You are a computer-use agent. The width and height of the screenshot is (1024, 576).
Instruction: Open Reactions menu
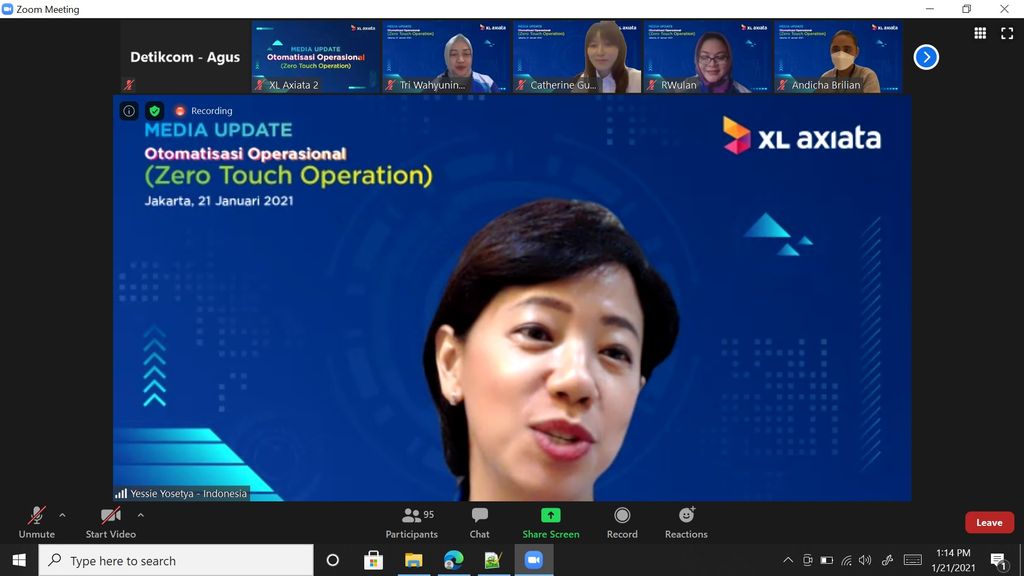click(x=686, y=522)
